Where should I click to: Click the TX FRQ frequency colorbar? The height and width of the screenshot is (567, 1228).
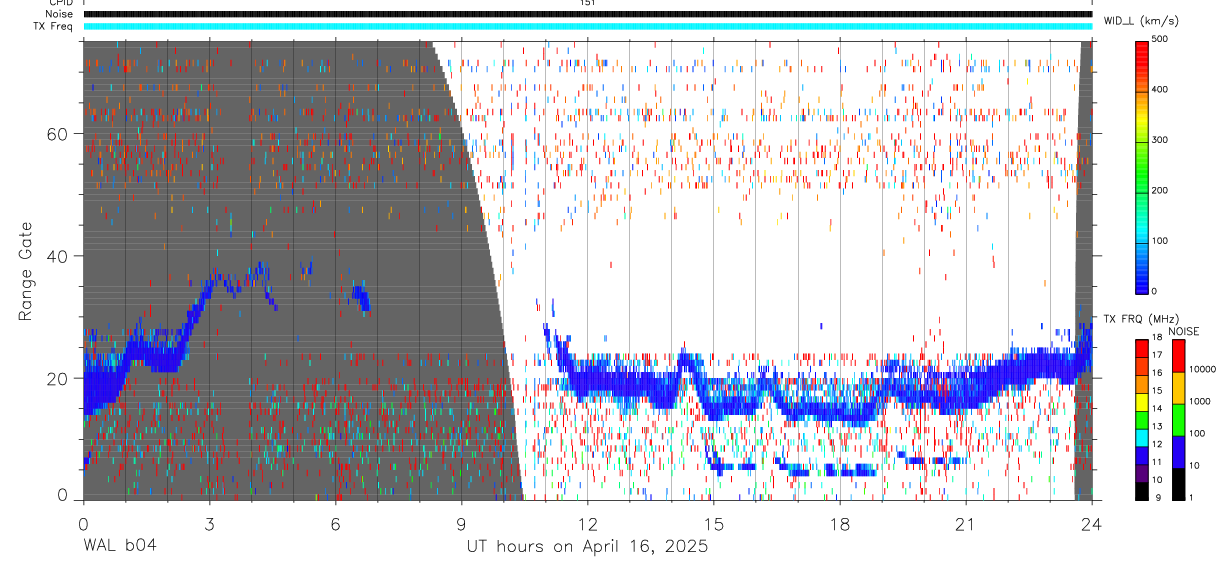point(1142,420)
